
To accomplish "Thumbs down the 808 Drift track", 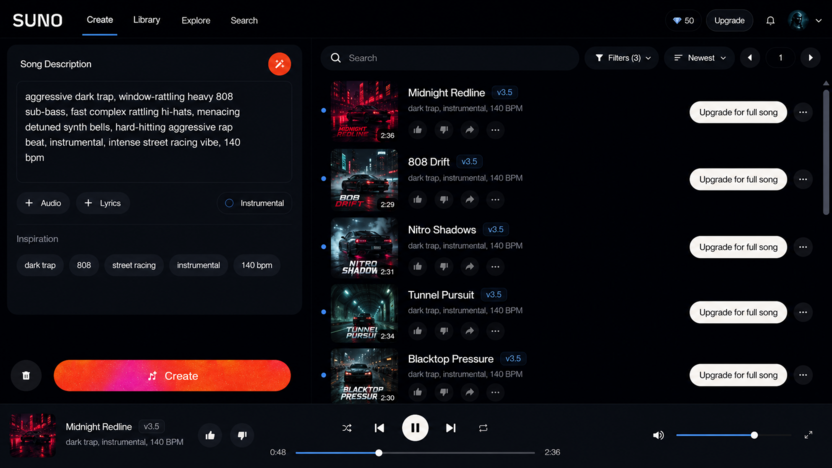I will tap(444, 200).
